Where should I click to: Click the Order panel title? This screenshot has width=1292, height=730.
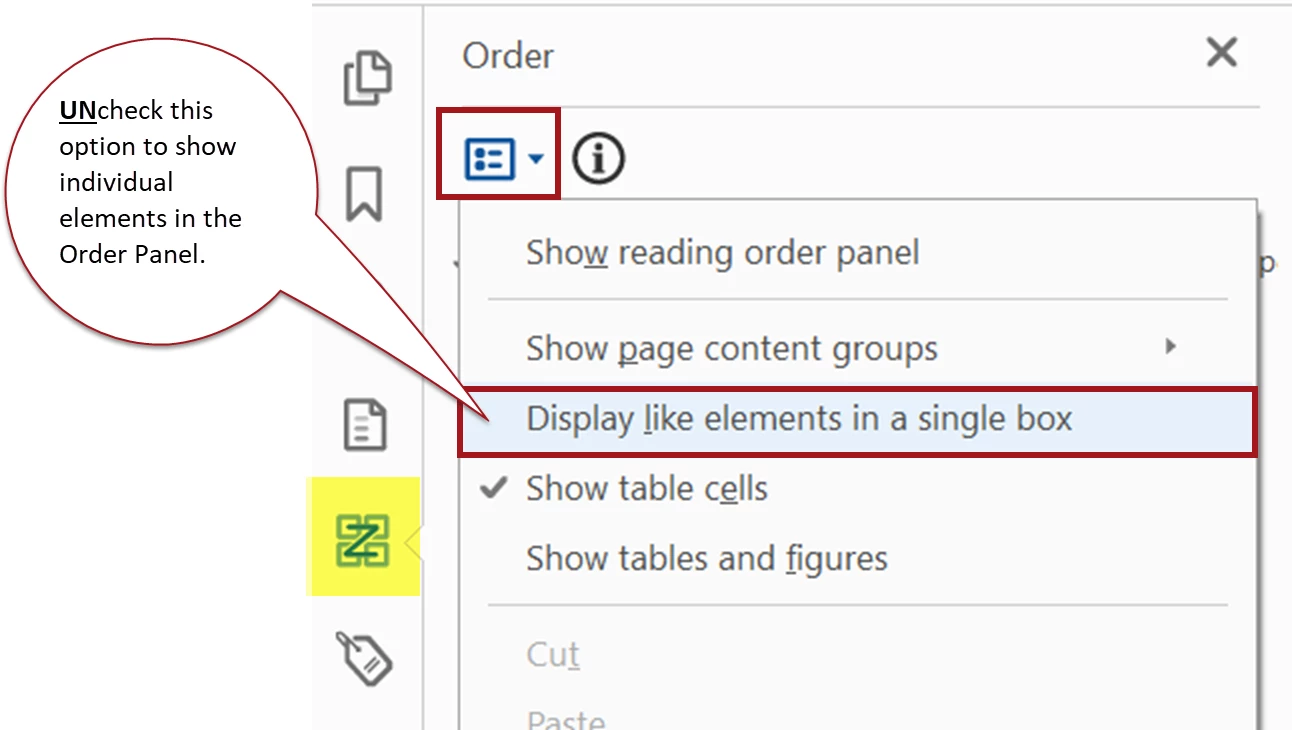click(x=508, y=56)
